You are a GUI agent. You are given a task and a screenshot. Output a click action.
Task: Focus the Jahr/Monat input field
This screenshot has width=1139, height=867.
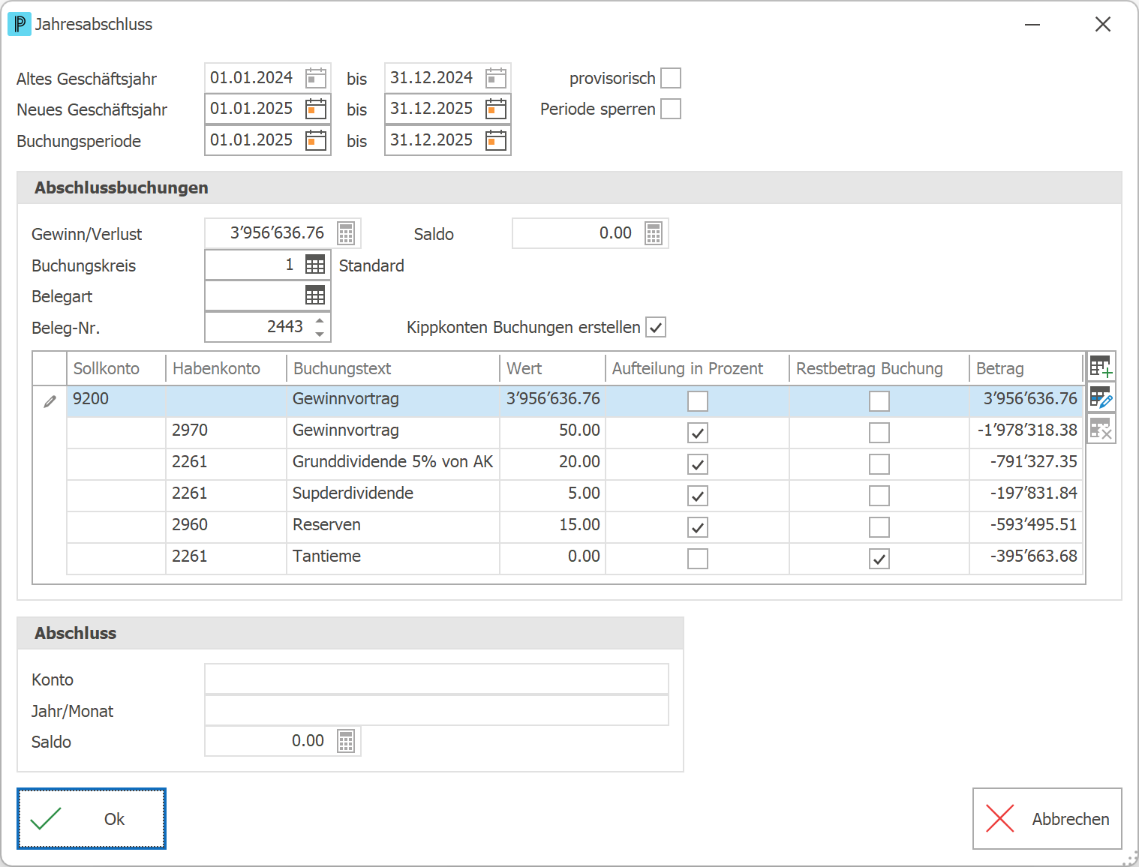(x=437, y=710)
